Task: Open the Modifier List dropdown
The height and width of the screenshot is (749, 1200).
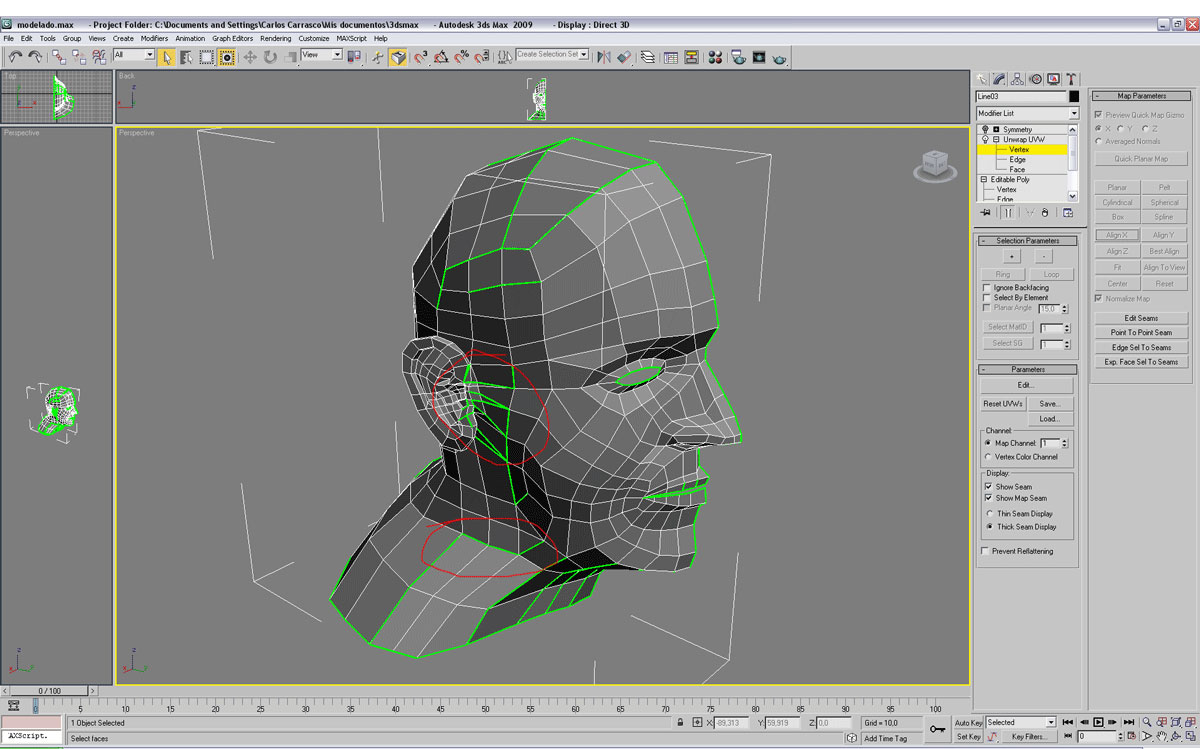Action: (1028, 113)
